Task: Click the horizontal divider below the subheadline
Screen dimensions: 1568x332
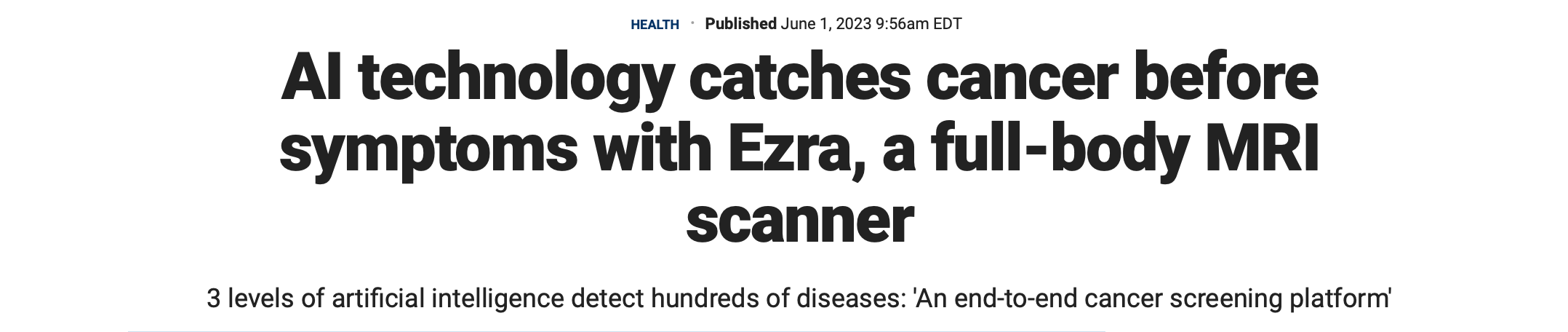Action: point(616,331)
